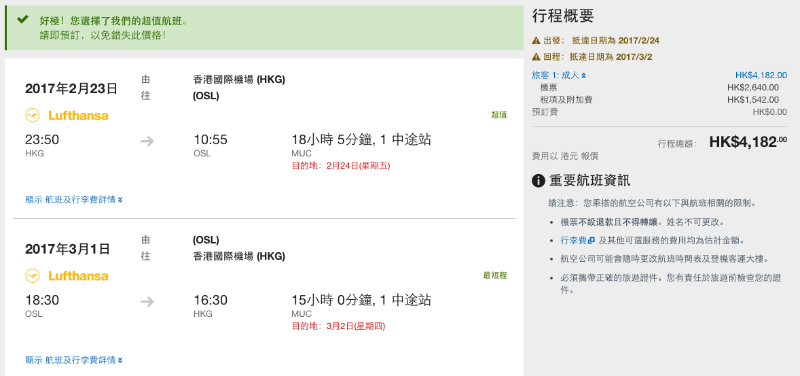
Task: Click the Lufthansa crane logo on outbound flight
Action: click(x=32, y=116)
